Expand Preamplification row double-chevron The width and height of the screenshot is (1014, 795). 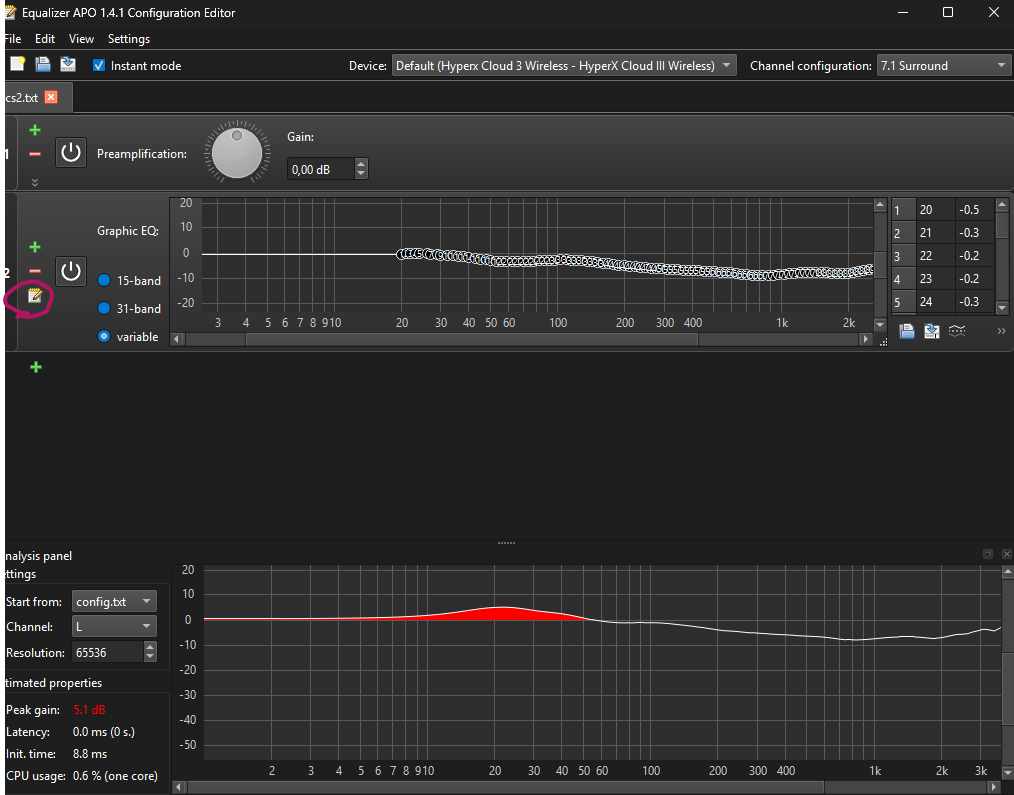[35, 182]
